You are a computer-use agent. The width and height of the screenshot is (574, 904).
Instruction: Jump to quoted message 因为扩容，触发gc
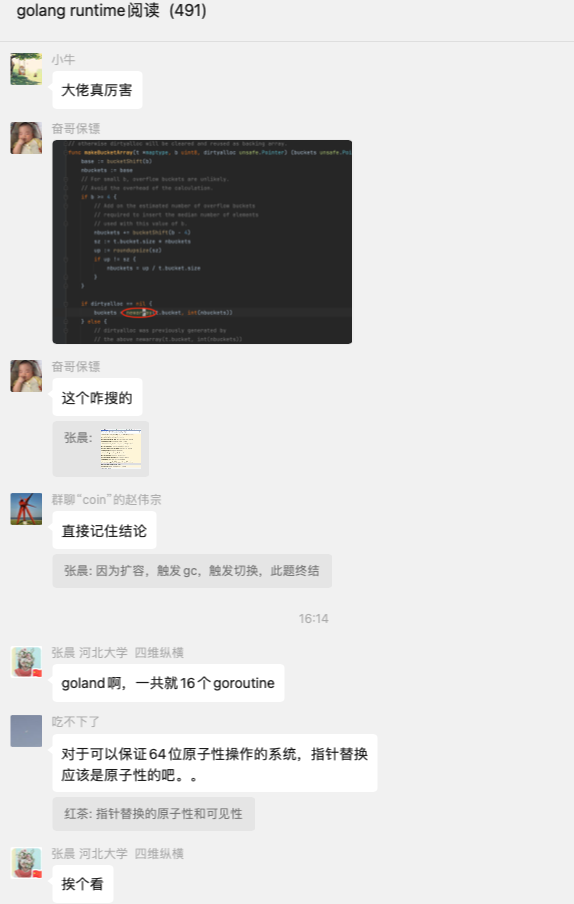click(x=192, y=571)
